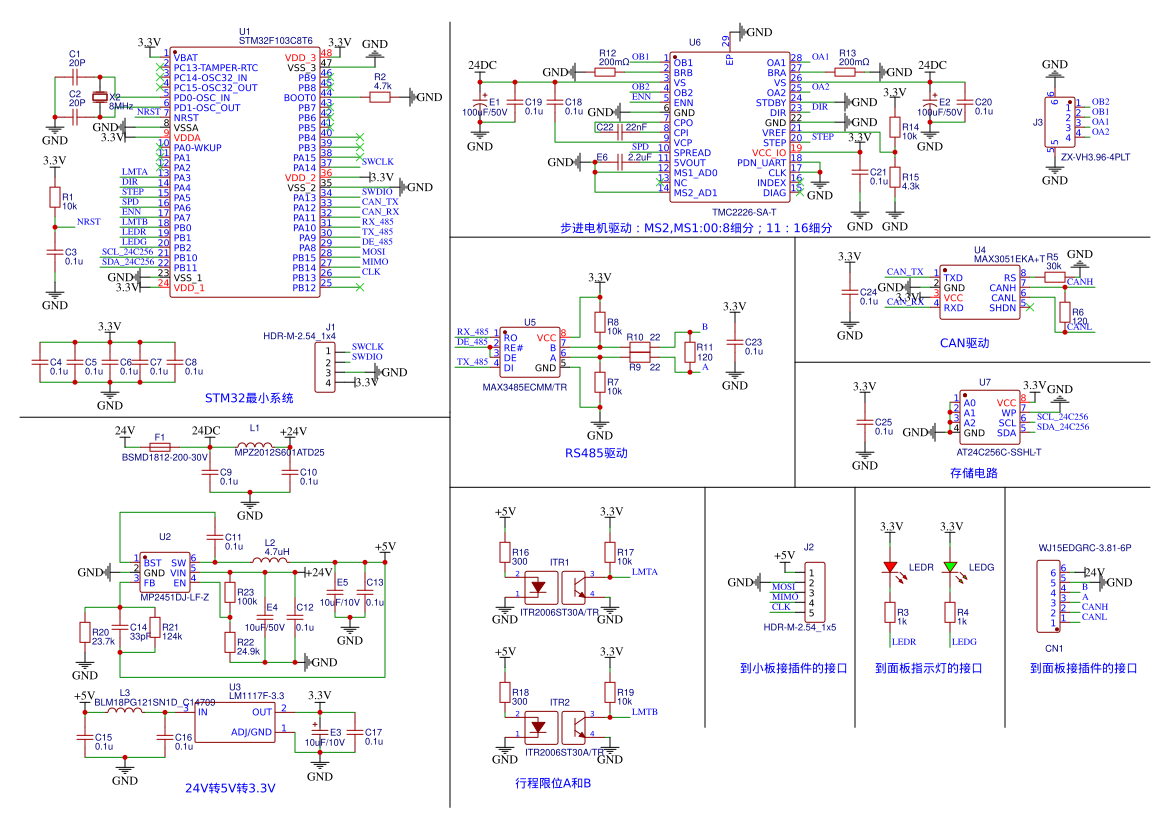Click the R3 1k LED resistor
Screen dimensions: 1169x828
[890, 613]
